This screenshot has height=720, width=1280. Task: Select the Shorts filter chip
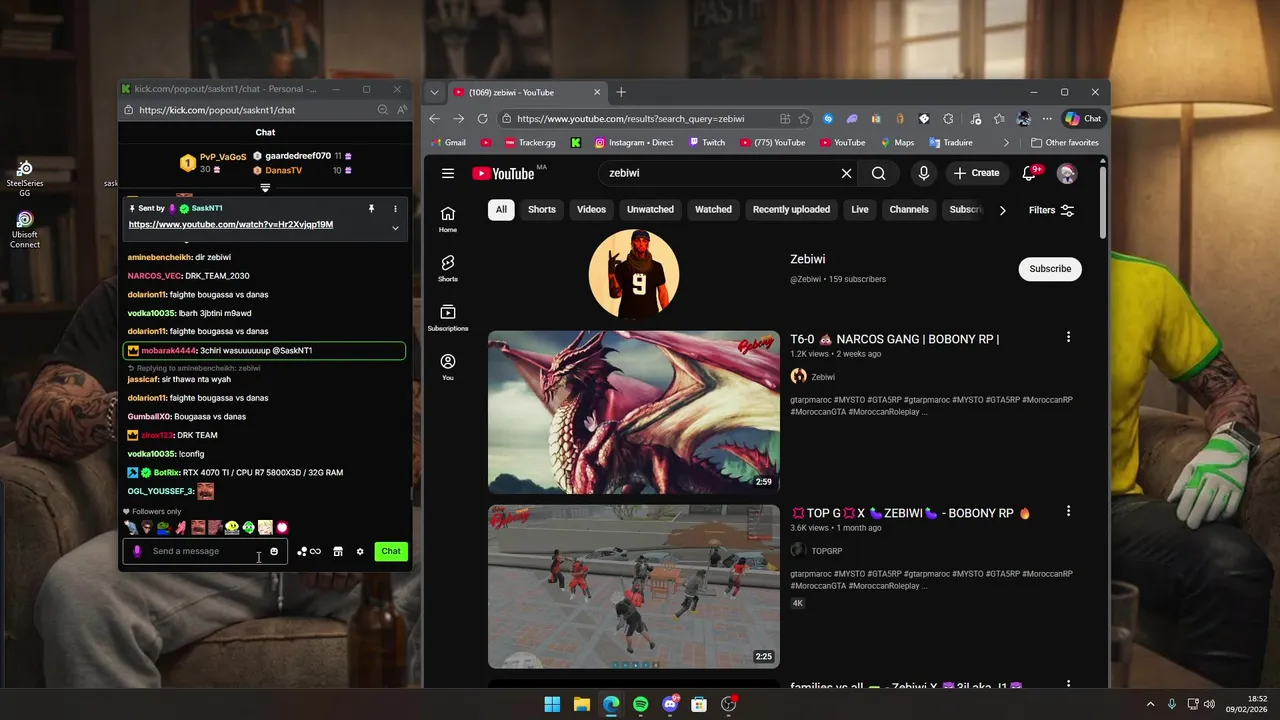point(542,210)
